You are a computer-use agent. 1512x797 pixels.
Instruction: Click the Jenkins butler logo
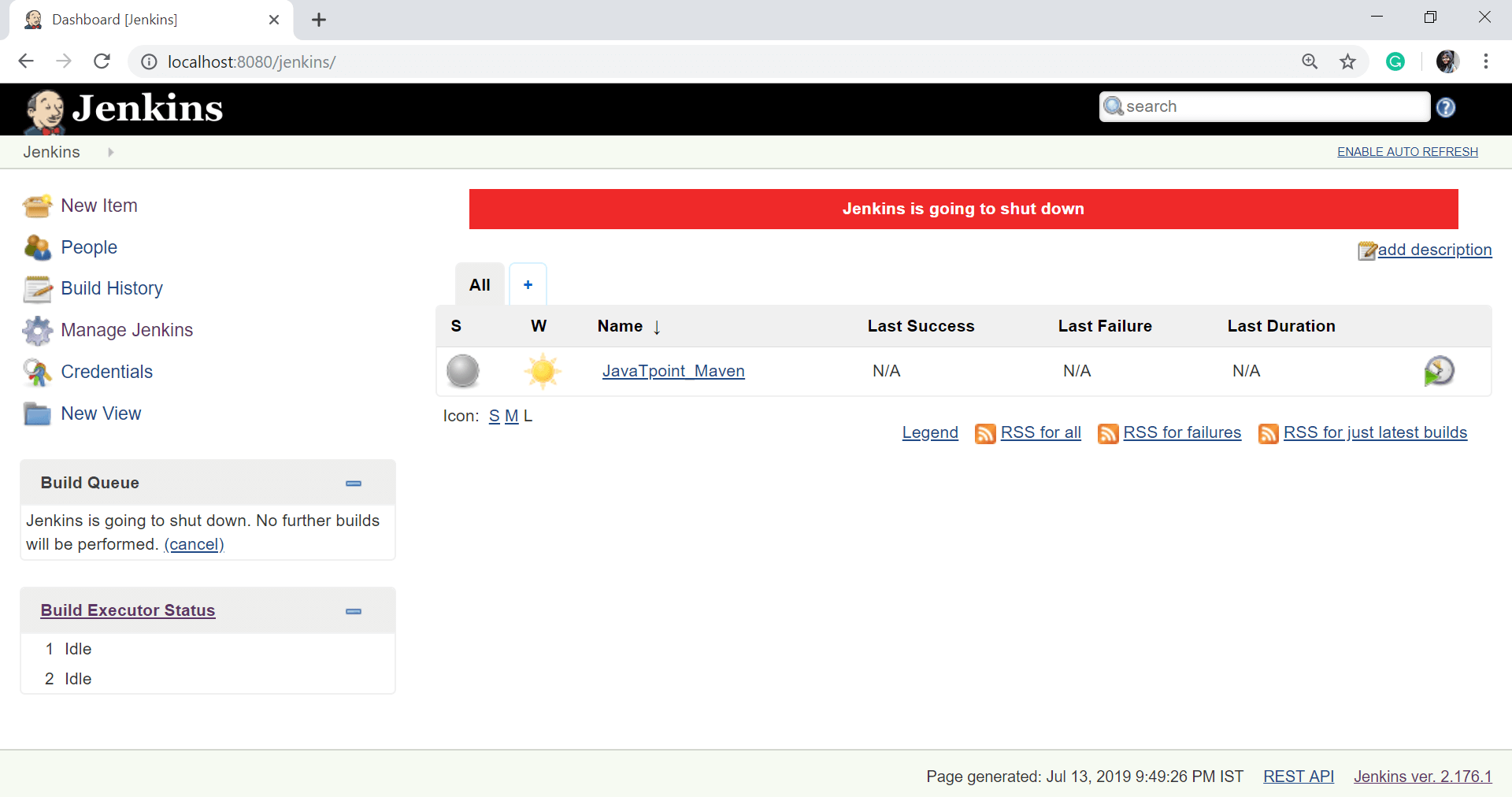45,111
